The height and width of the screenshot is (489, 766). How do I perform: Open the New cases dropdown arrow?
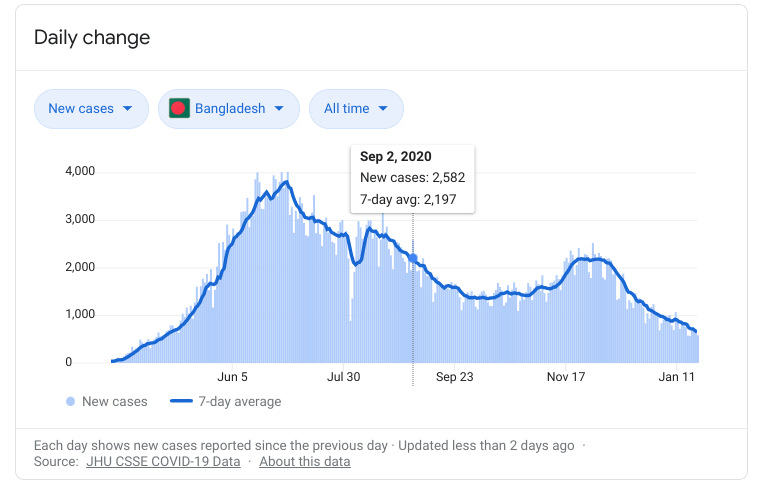127,109
